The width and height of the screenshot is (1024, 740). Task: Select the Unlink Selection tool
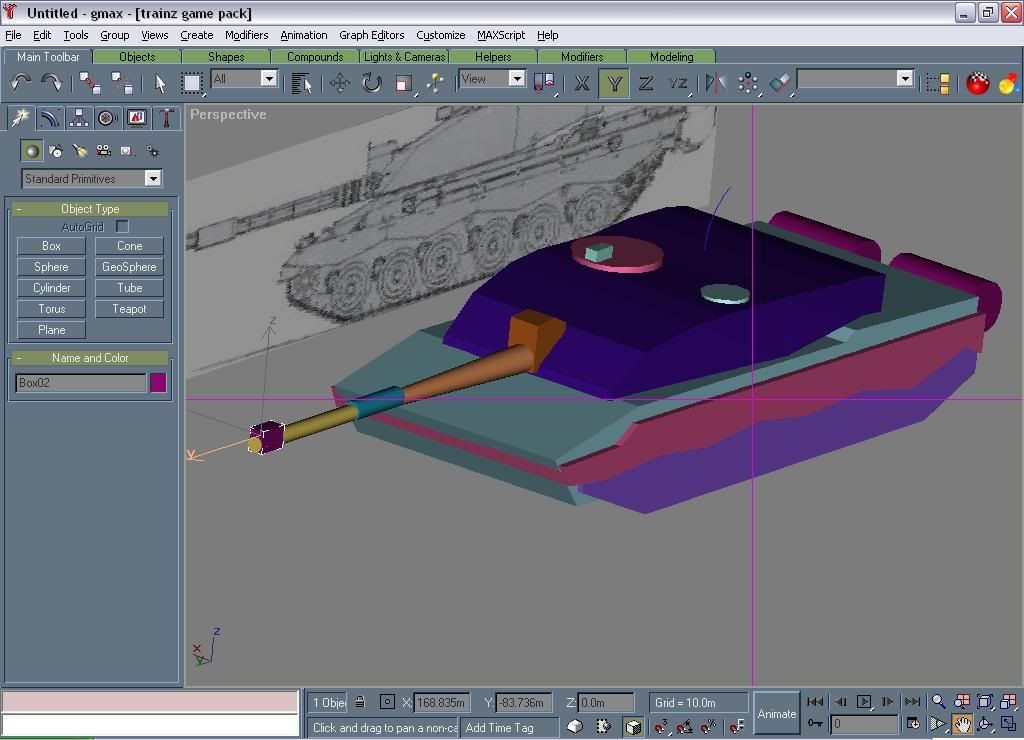(121, 83)
